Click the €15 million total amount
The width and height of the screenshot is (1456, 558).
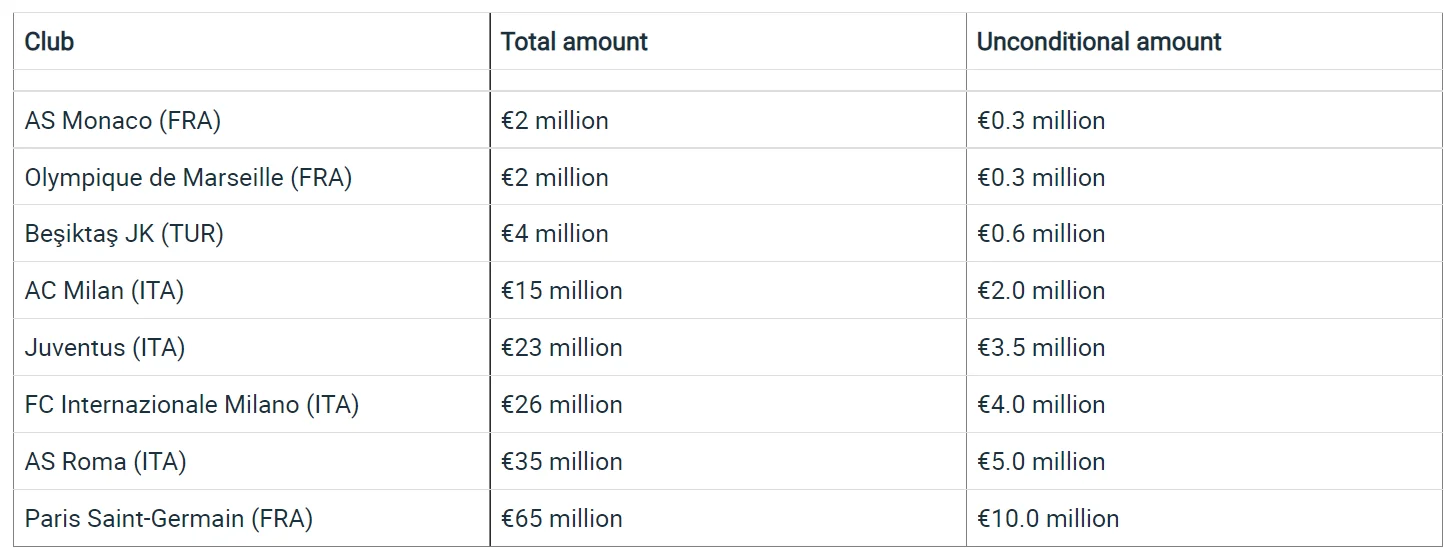[561, 291]
